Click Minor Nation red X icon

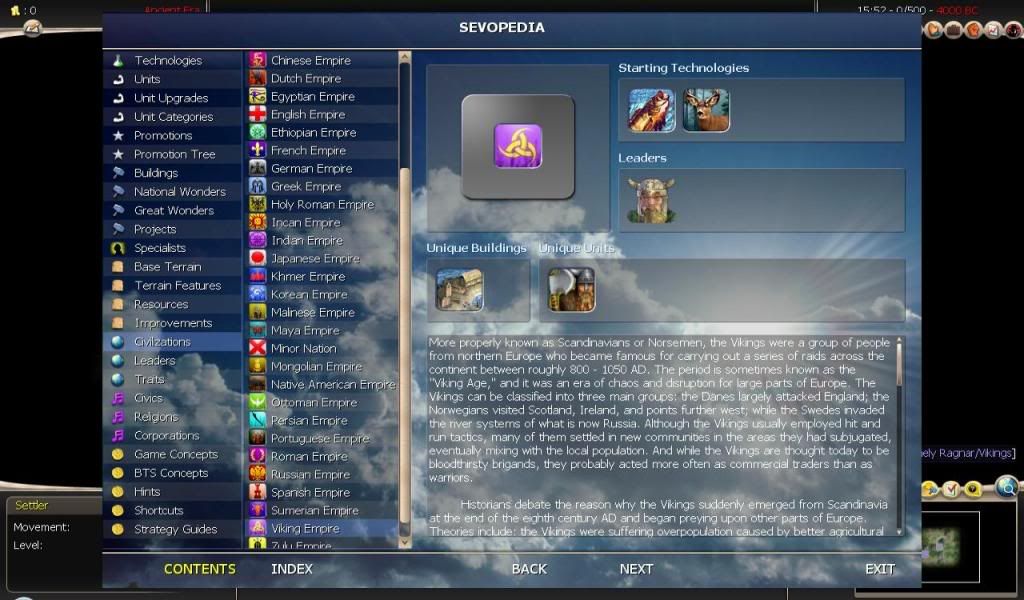257,348
